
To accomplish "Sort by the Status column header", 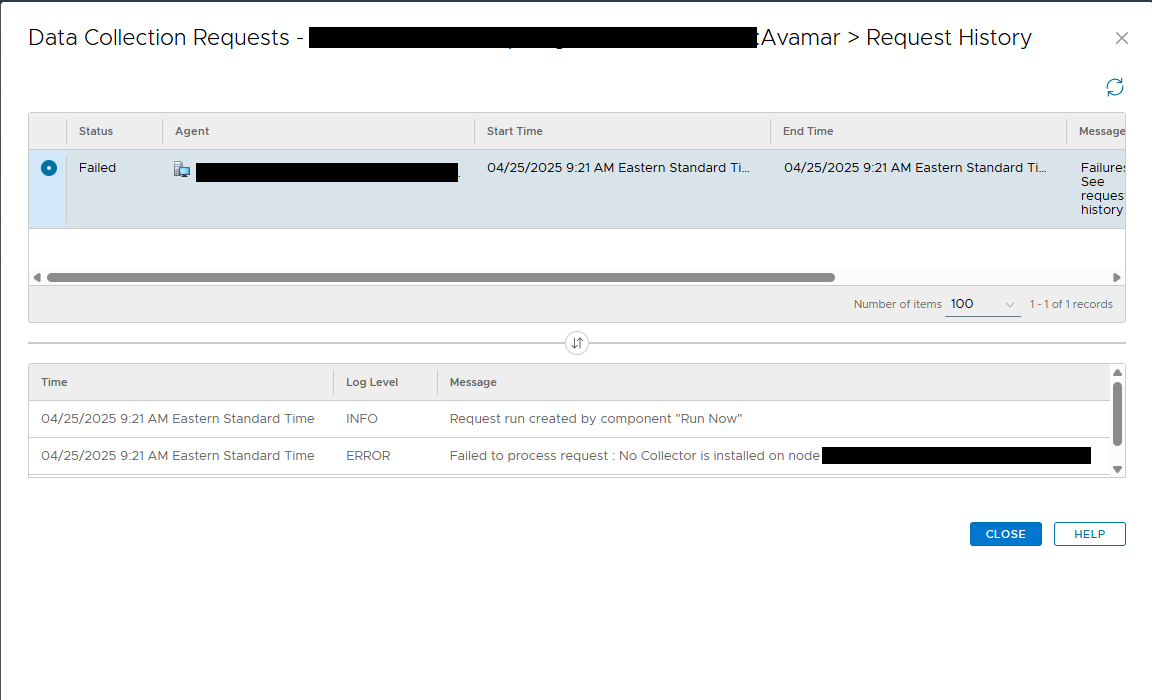I will tap(96, 131).
